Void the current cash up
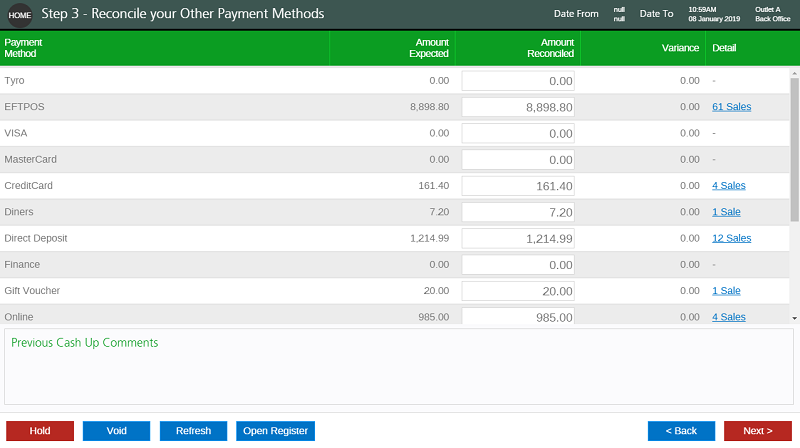800x448 pixels. 116,431
